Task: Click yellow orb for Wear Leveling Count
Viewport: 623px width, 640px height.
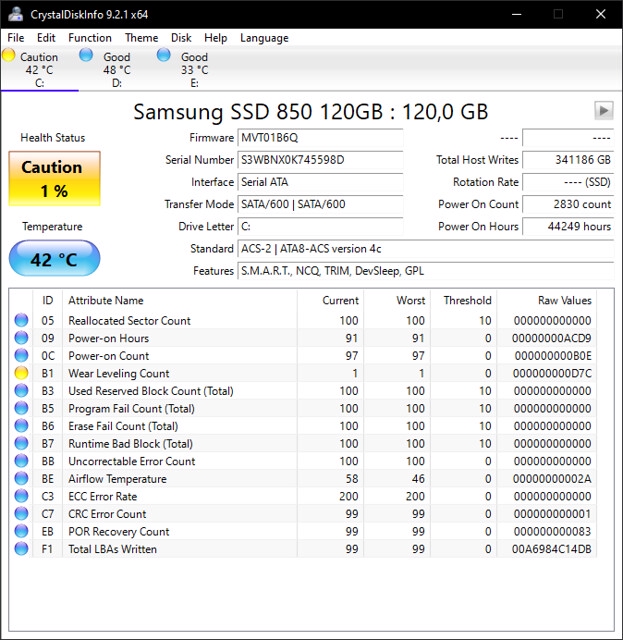Action: [x=21, y=373]
